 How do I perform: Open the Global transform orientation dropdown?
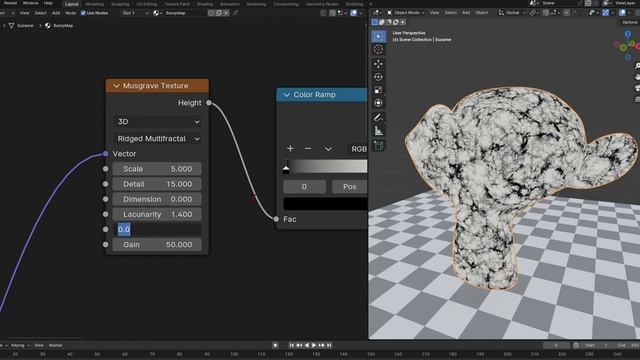512,13
